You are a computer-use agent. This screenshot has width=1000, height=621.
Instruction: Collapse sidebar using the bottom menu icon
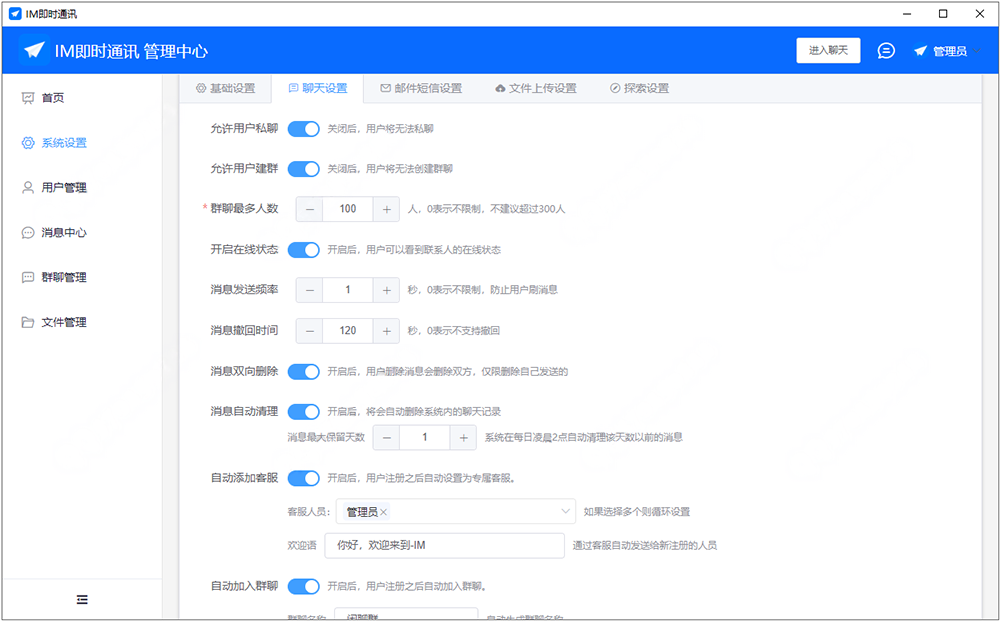(x=82, y=599)
